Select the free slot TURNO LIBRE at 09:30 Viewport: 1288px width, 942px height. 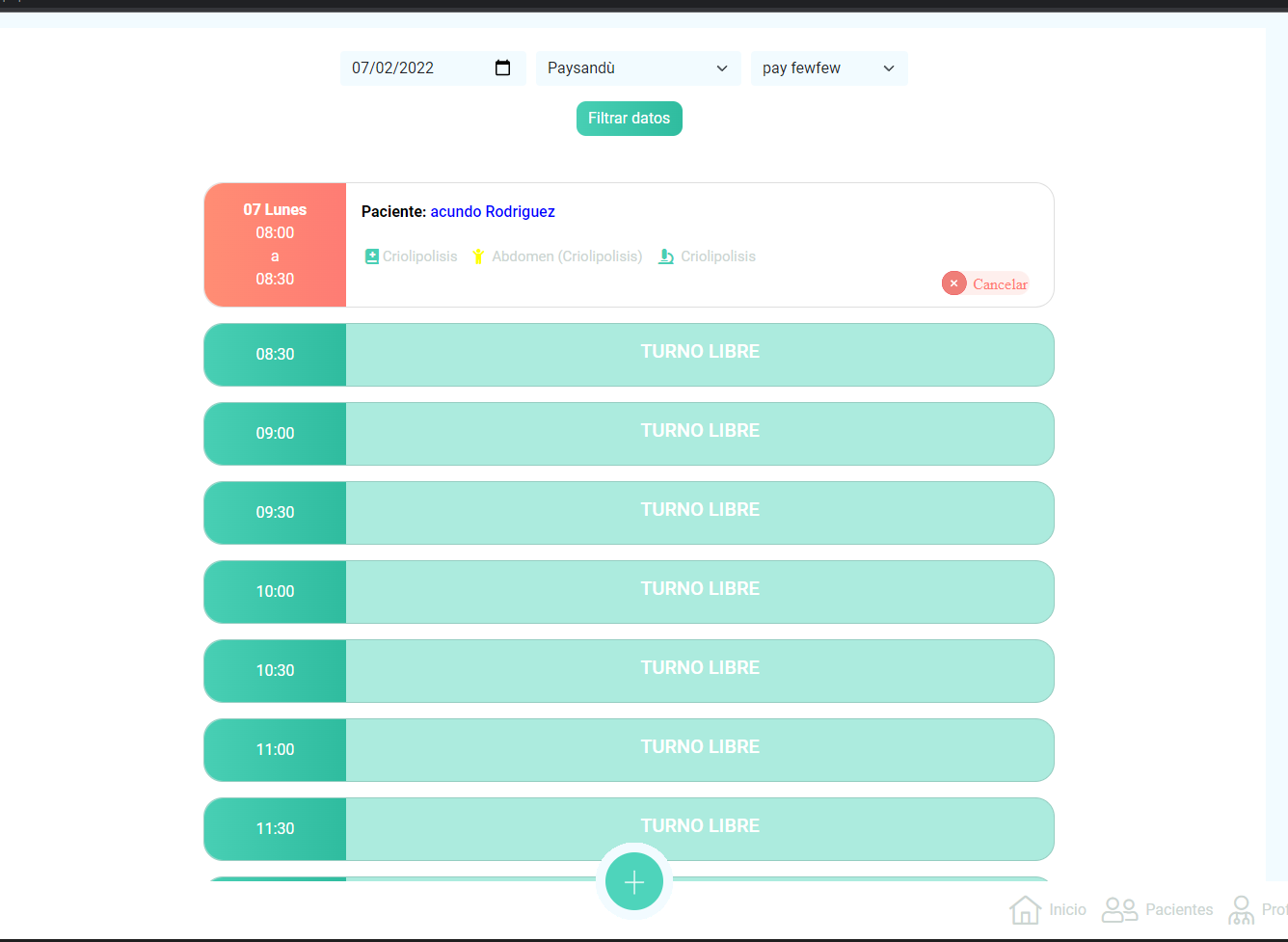coord(700,513)
